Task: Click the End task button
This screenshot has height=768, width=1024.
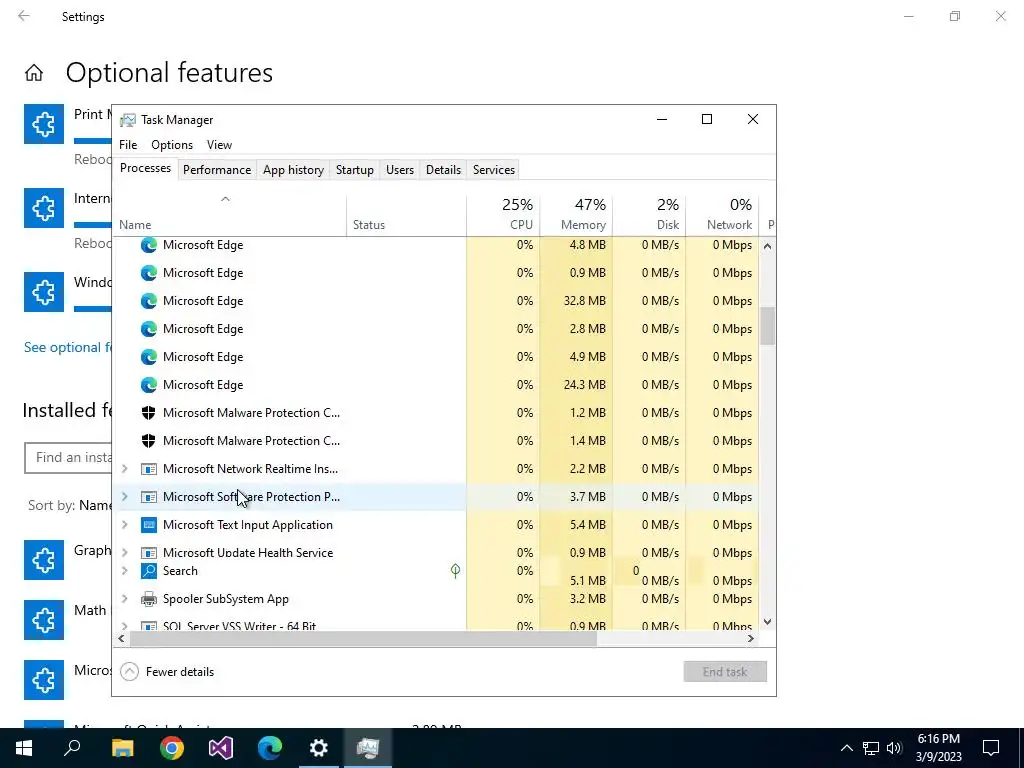Action: point(725,671)
